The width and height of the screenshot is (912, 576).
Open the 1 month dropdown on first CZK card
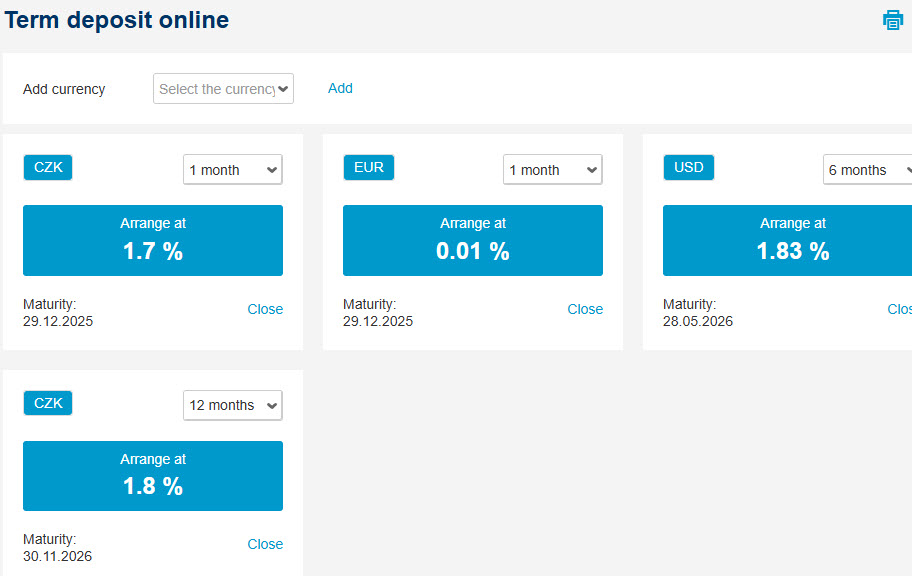pyautogui.click(x=233, y=169)
